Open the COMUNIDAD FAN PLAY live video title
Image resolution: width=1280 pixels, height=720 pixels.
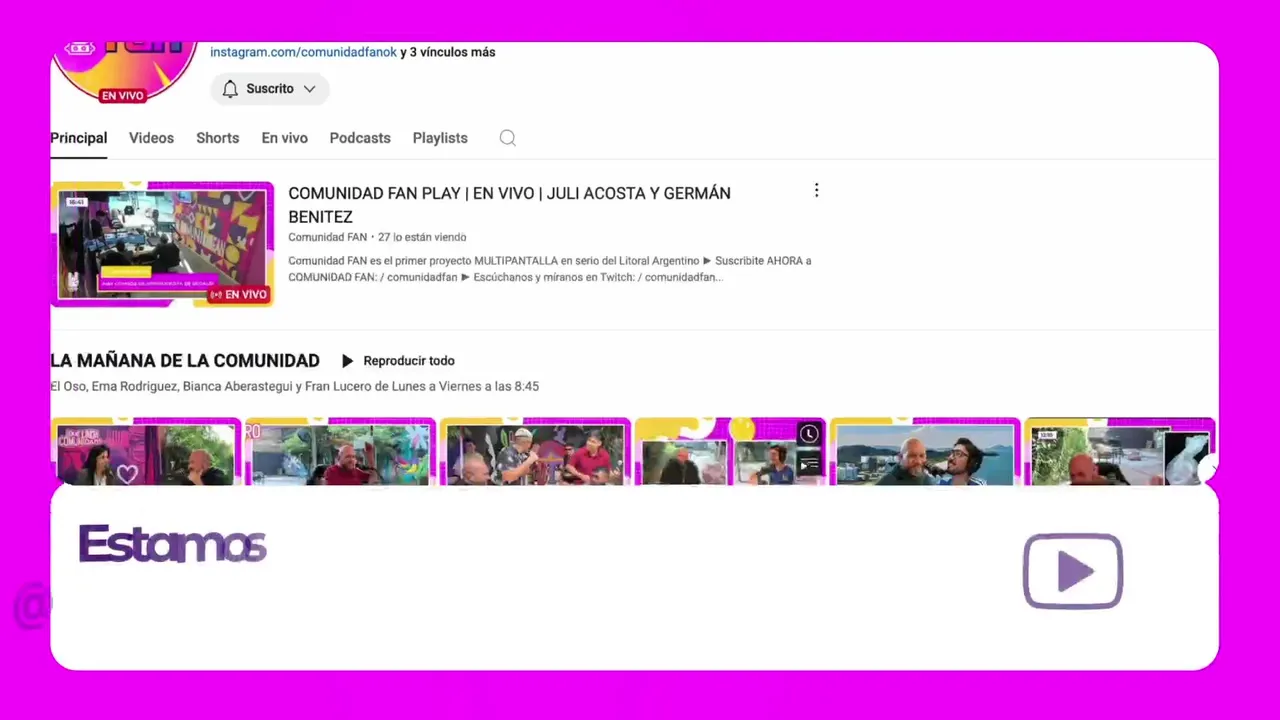[x=509, y=205]
